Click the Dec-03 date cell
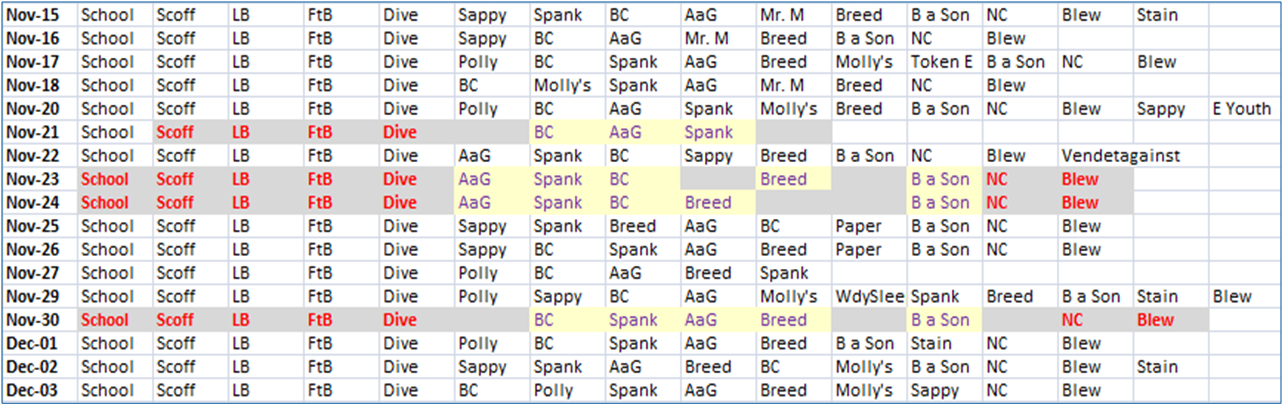This screenshot has width=1282, height=405. (40, 390)
